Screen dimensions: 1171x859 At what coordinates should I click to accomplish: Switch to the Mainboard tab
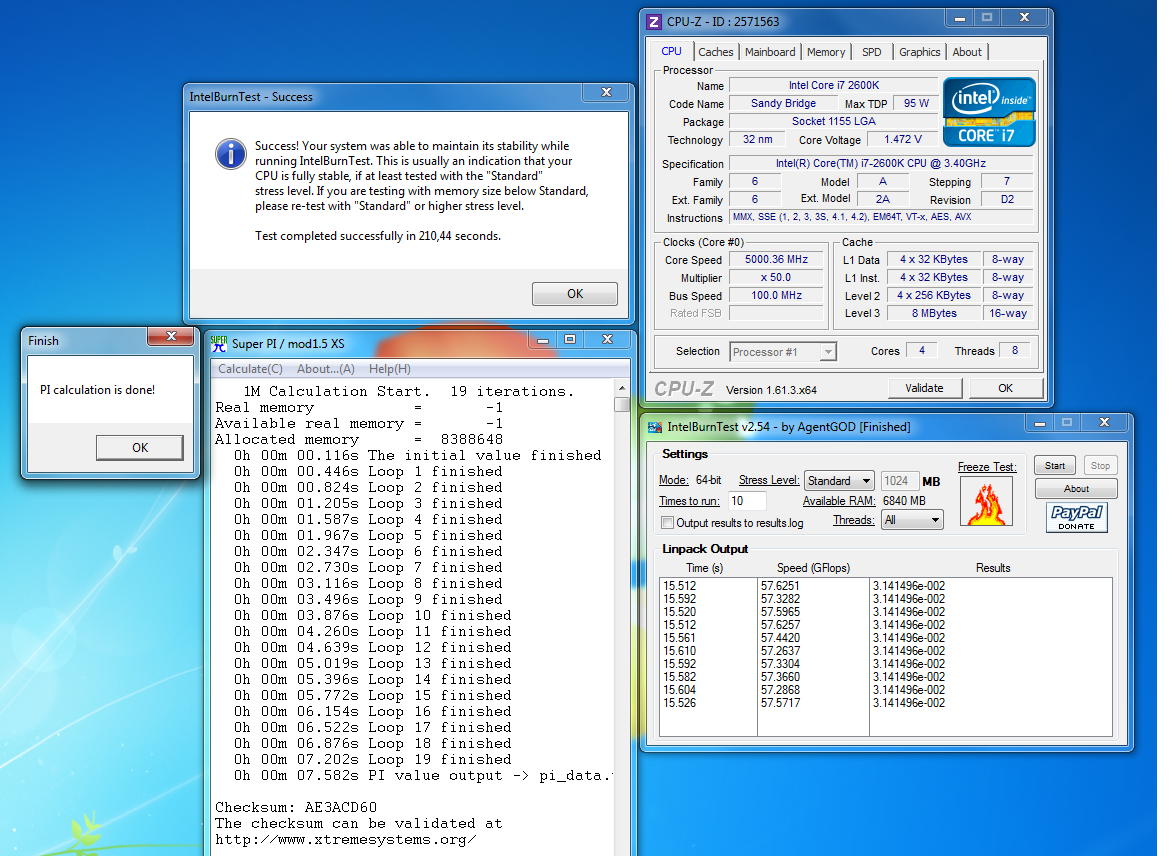(x=770, y=52)
